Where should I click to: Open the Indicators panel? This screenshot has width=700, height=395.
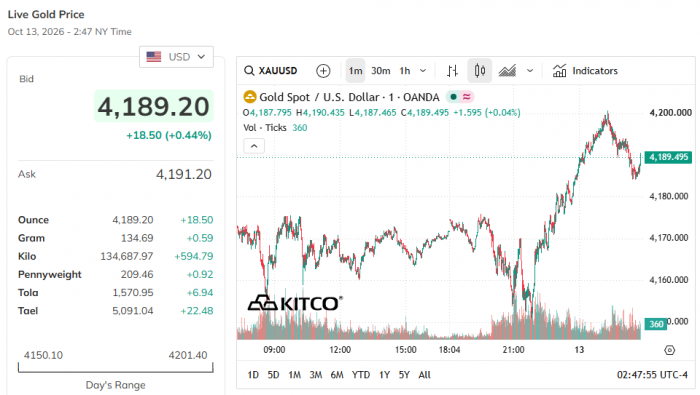[x=585, y=71]
